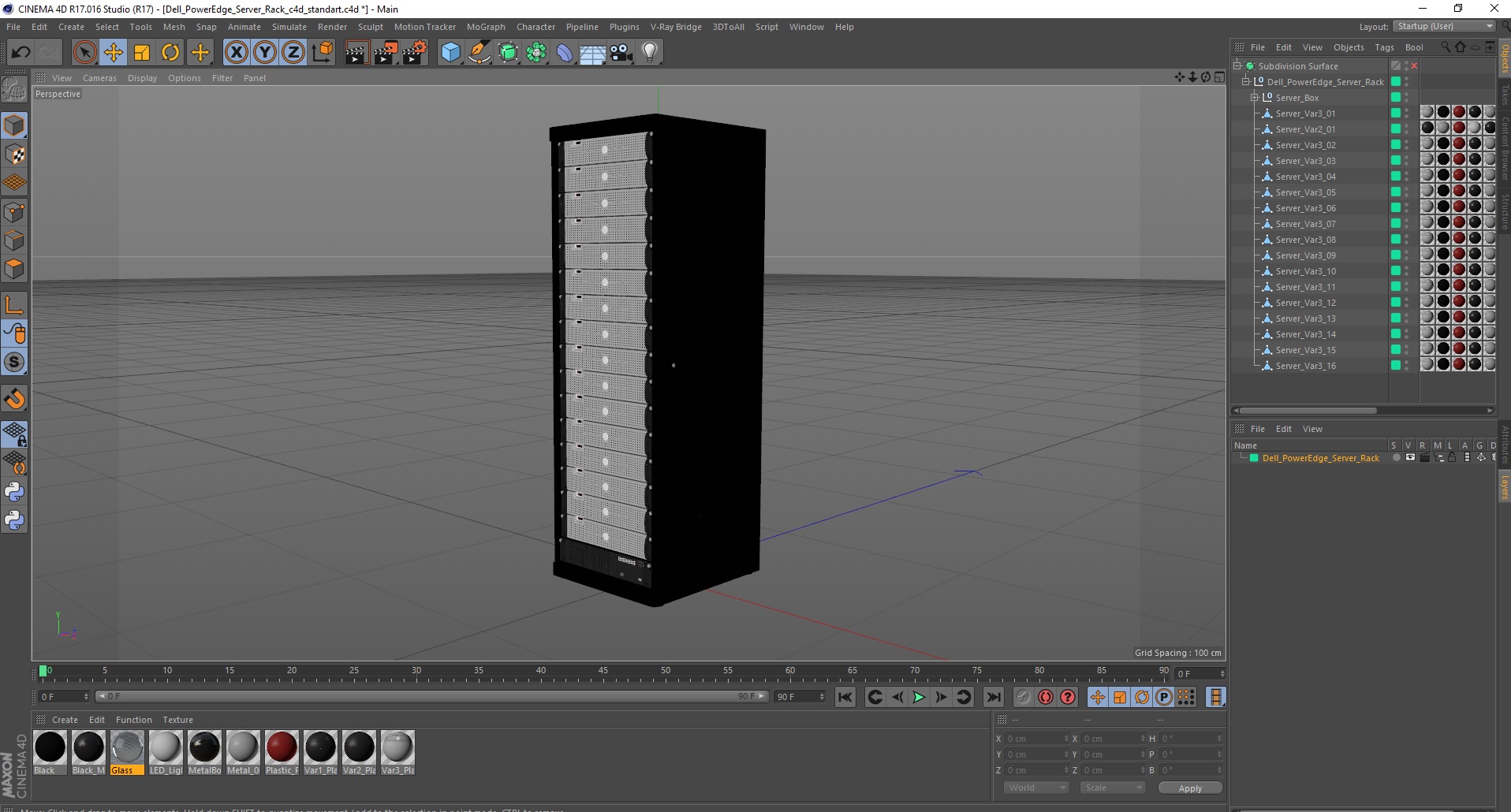Toggle Enable Snap magnet icon
Viewport: 1511px width, 812px height.
click(x=14, y=399)
